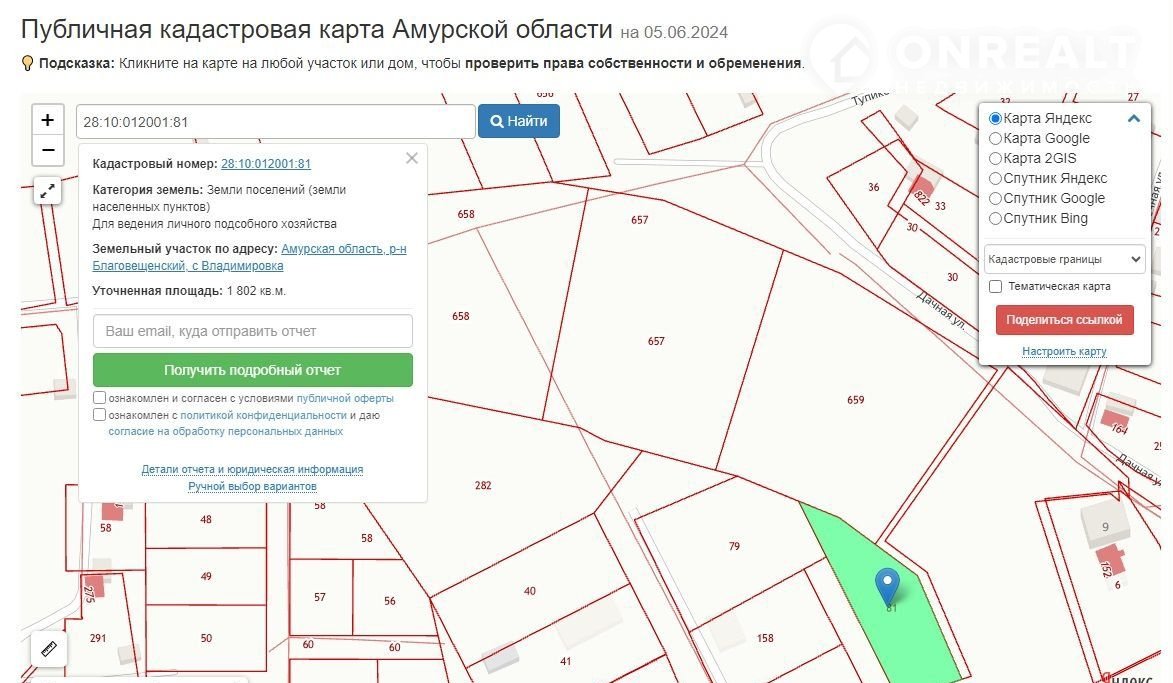1173x683 pixels.
Task: Click the Поделиться ссылкой button
Action: click(1064, 320)
